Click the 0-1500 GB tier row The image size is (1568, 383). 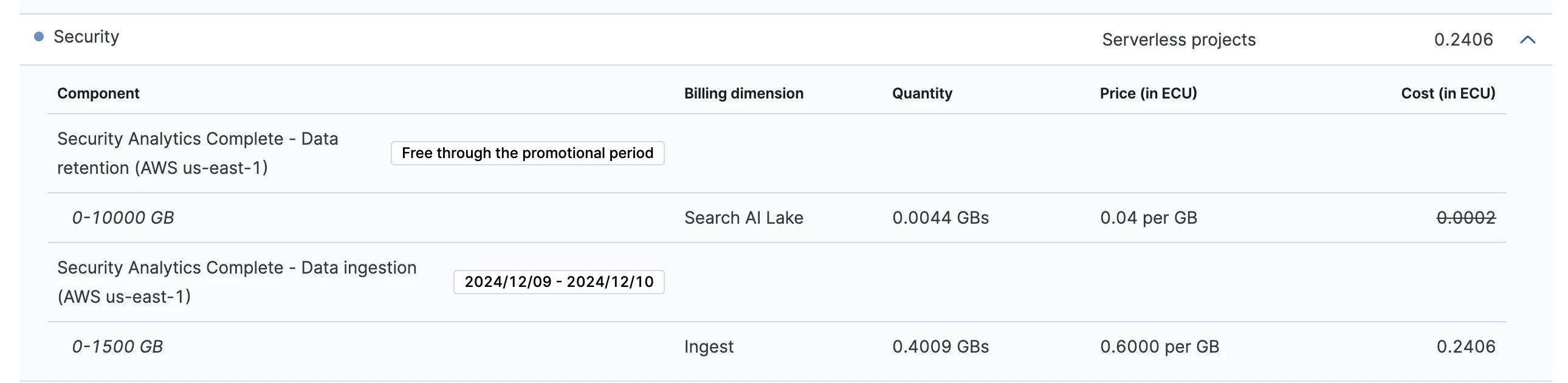tap(777, 347)
